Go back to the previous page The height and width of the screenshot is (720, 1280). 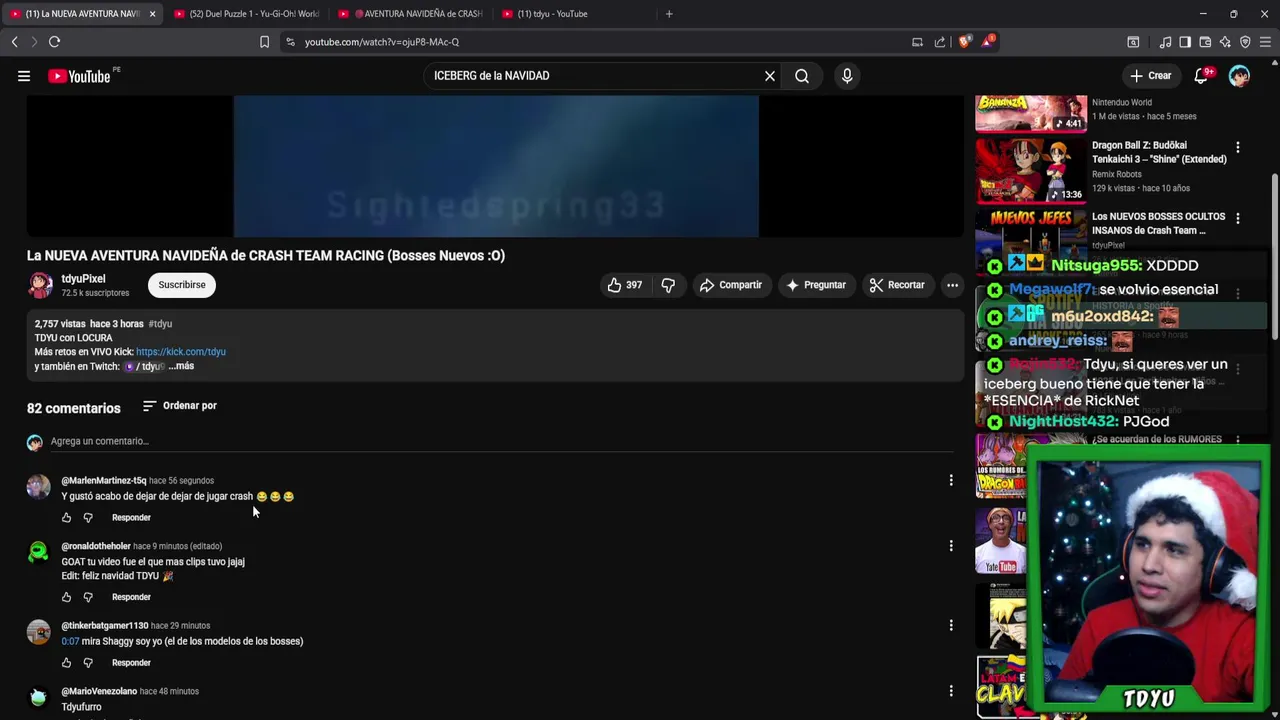[x=14, y=42]
